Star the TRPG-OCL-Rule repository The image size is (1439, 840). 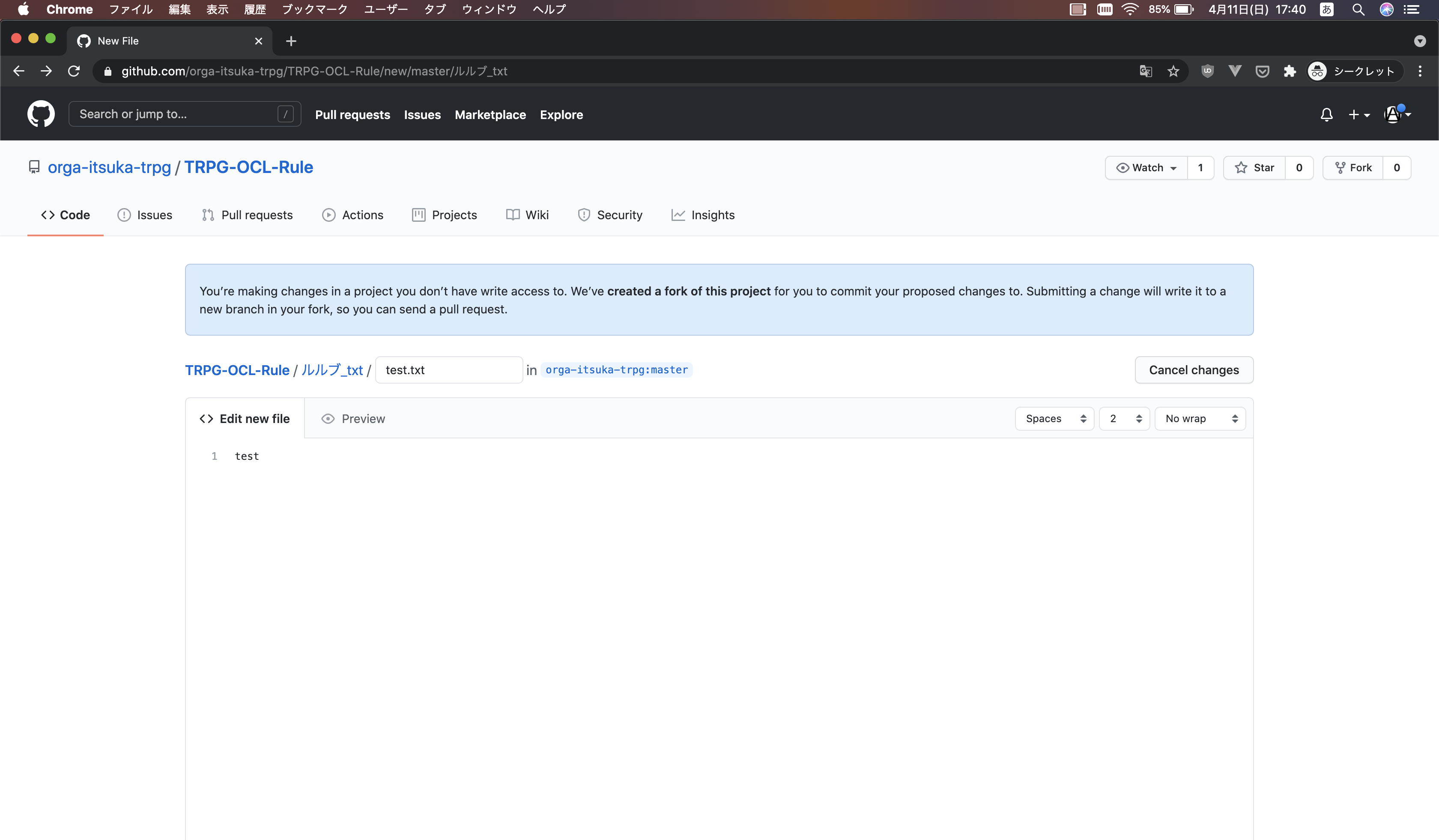tap(1254, 168)
